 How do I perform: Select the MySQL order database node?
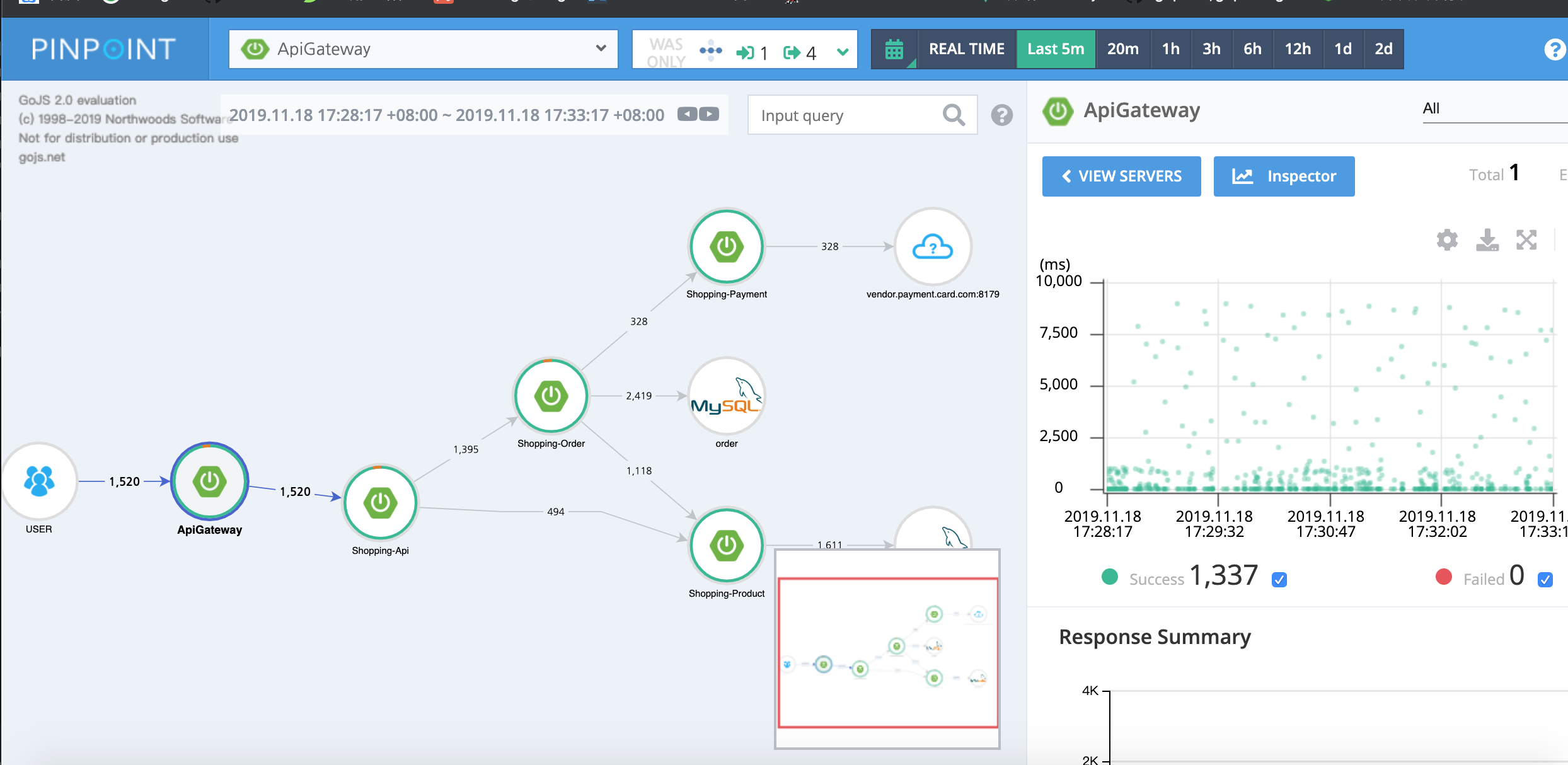[x=727, y=396]
